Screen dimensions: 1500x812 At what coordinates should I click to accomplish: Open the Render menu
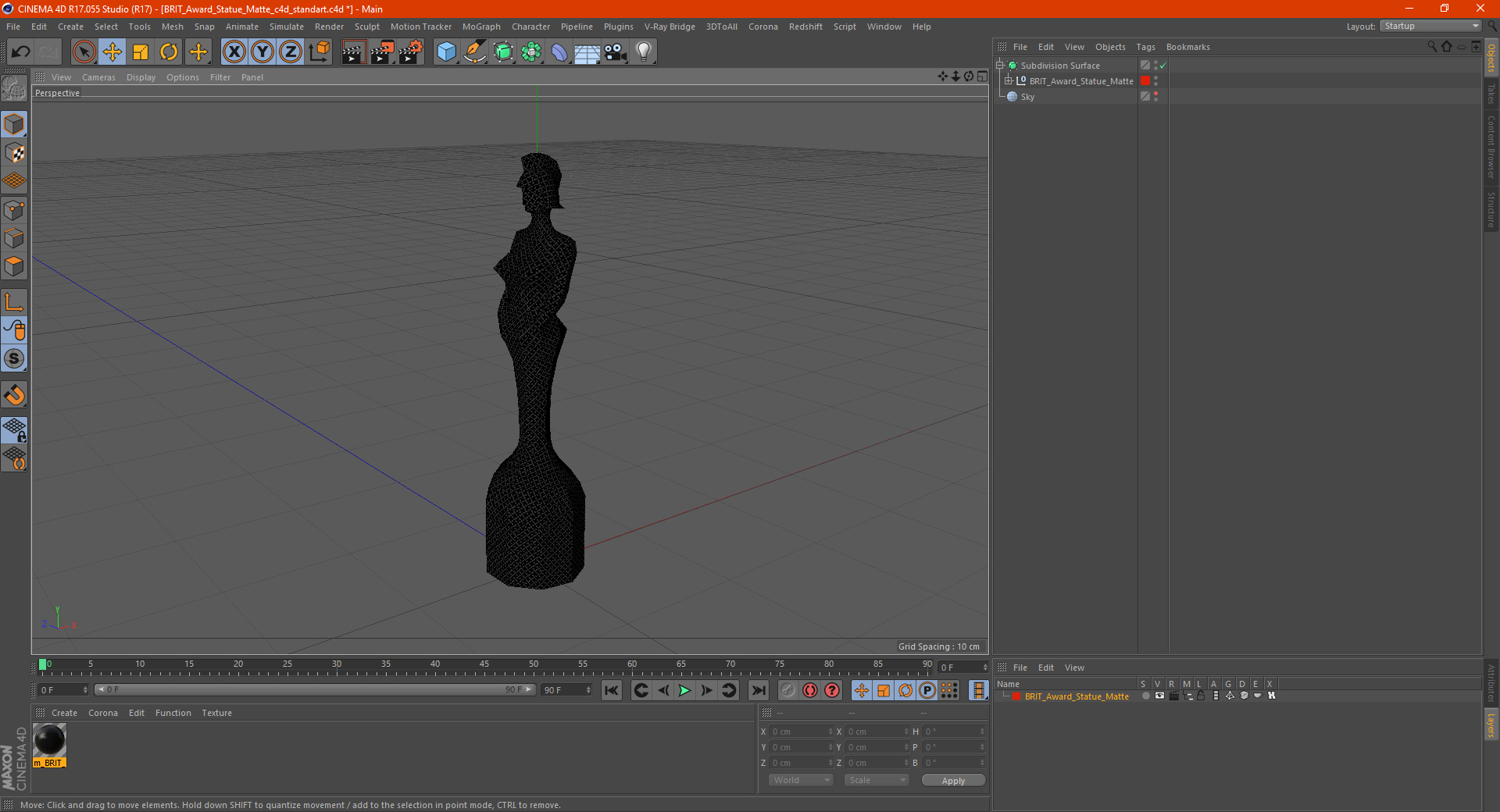(x=329, y=27)
